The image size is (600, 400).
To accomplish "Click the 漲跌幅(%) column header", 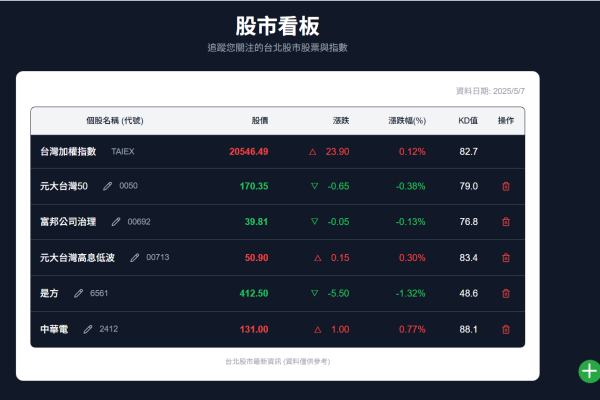I will [x=406, y=121].
